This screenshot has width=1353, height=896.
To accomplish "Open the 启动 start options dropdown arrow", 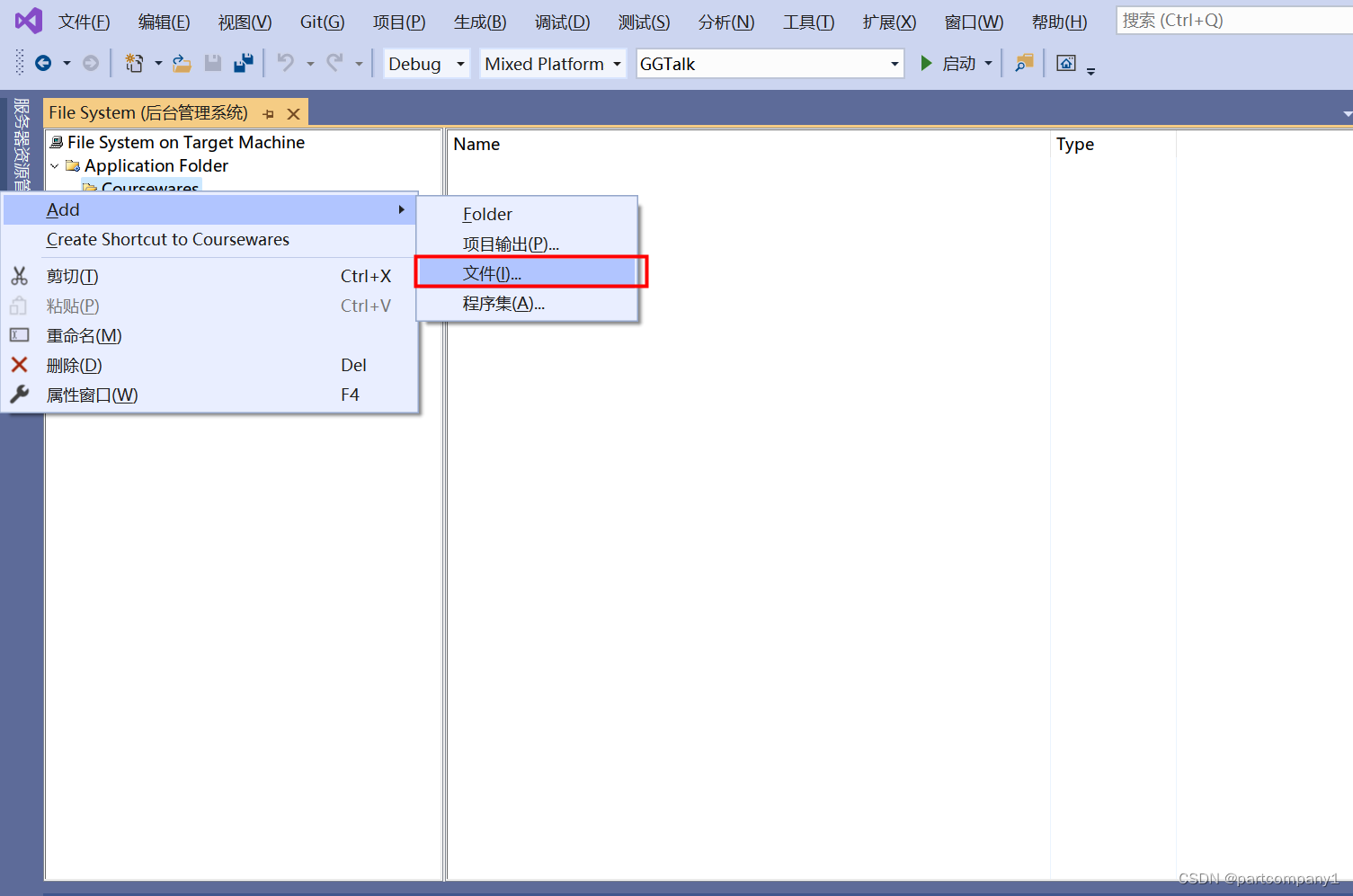I will [x=988, y=64].
